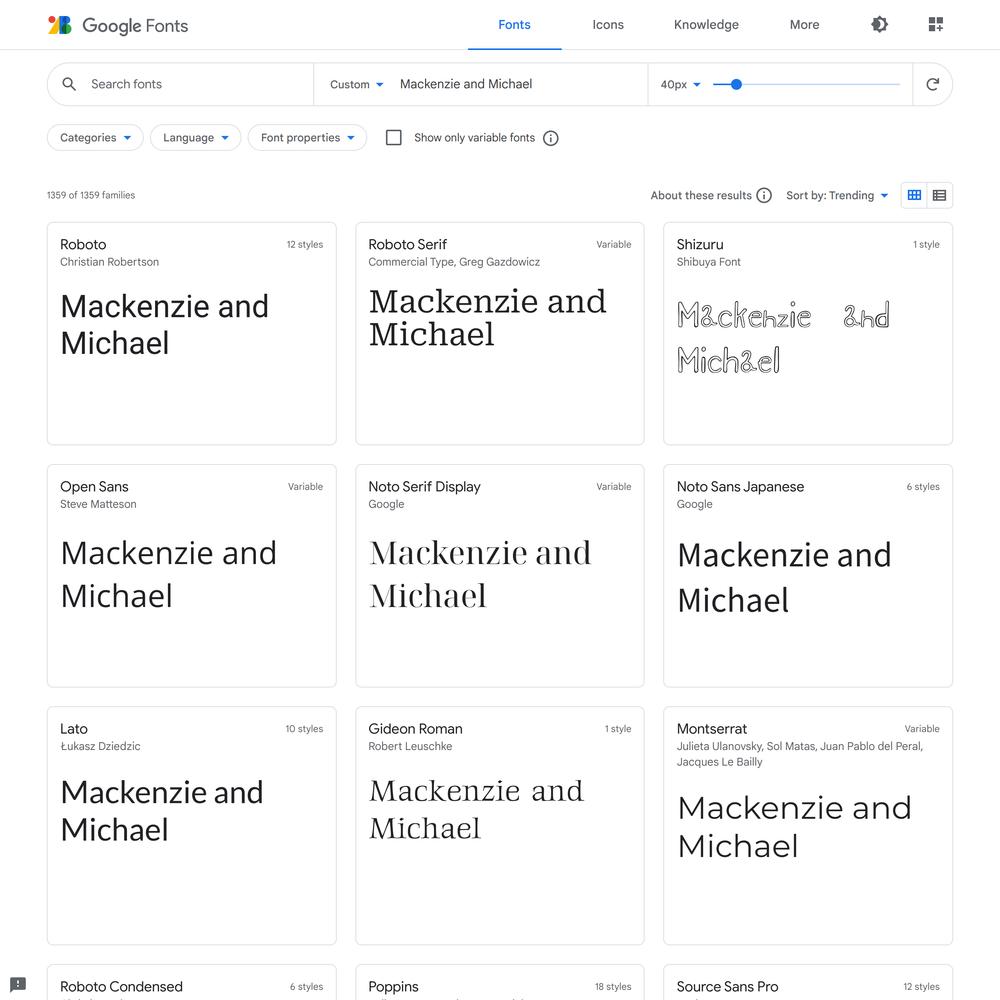Screen dimensions: 1000x1000
Task: Click the Google Fonts logo
Action: (118, 26)
